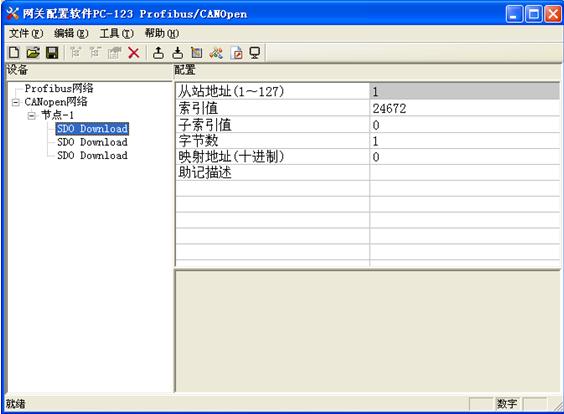The height and width of the screenshot is (414, 564).
Task: Click the download configuration arrow icon
Action: tap(177, 53)
